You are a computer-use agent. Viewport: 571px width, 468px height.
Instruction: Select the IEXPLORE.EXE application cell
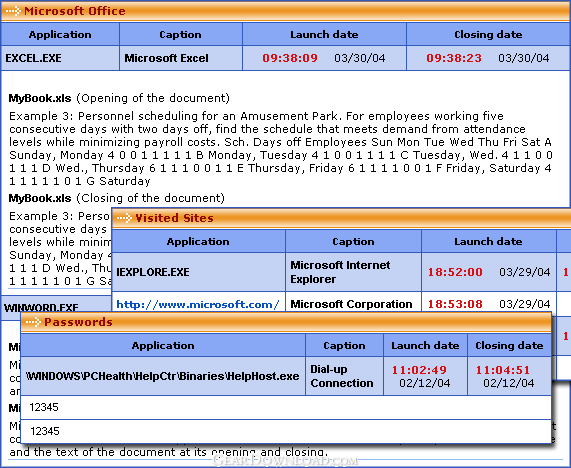(x=198, y=272)
